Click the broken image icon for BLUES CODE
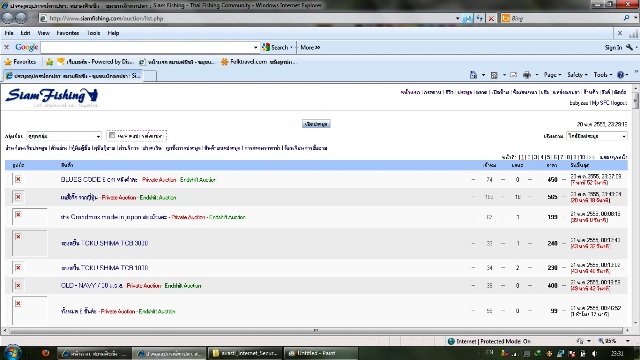Screen dimensions: 640x360 [18, 179]
